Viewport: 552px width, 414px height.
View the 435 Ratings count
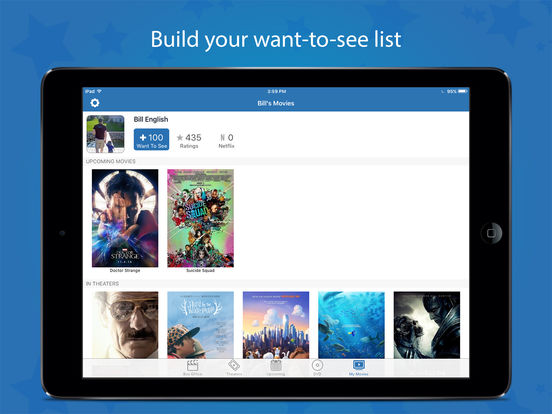[189, 140]
